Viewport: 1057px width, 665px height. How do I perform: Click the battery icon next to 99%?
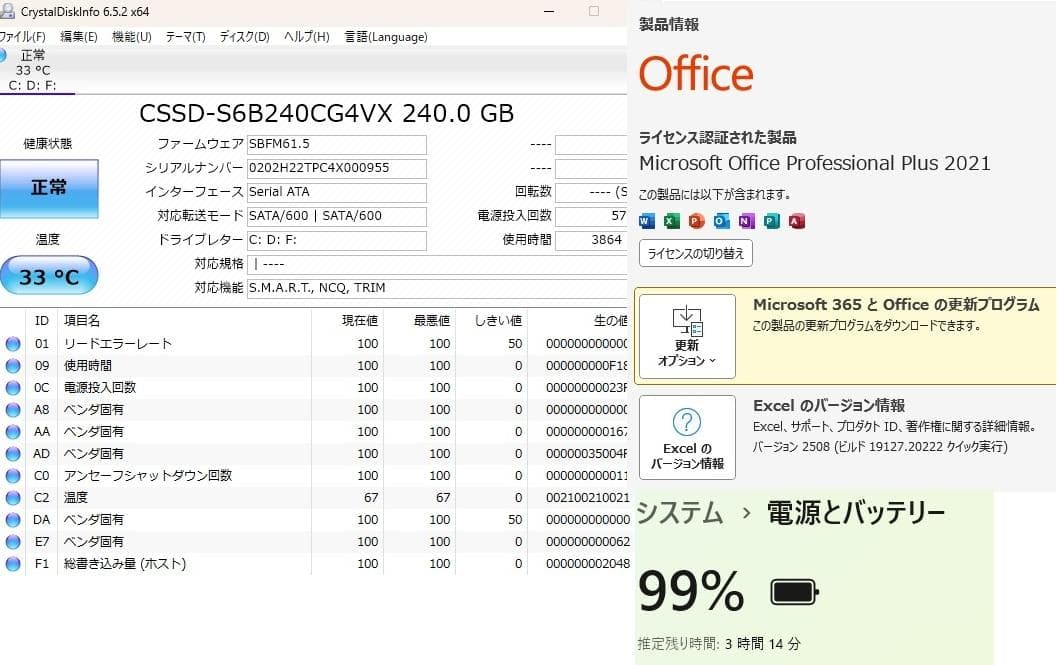793,591
